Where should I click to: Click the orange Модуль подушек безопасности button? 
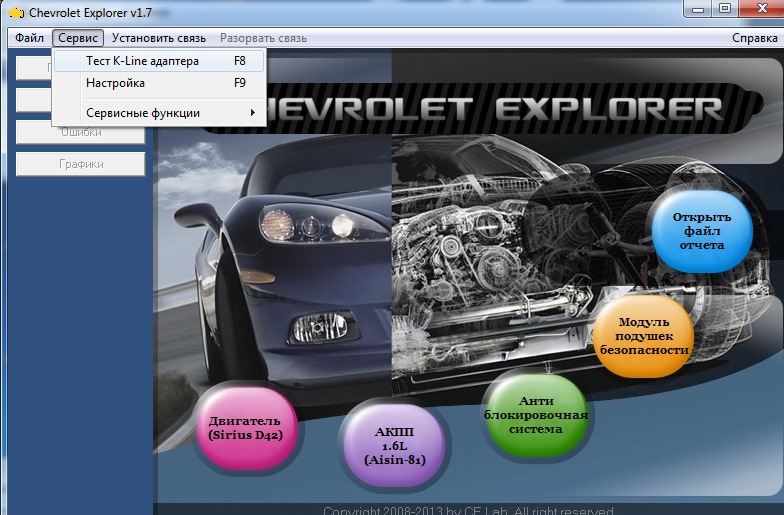pos(644,336)
